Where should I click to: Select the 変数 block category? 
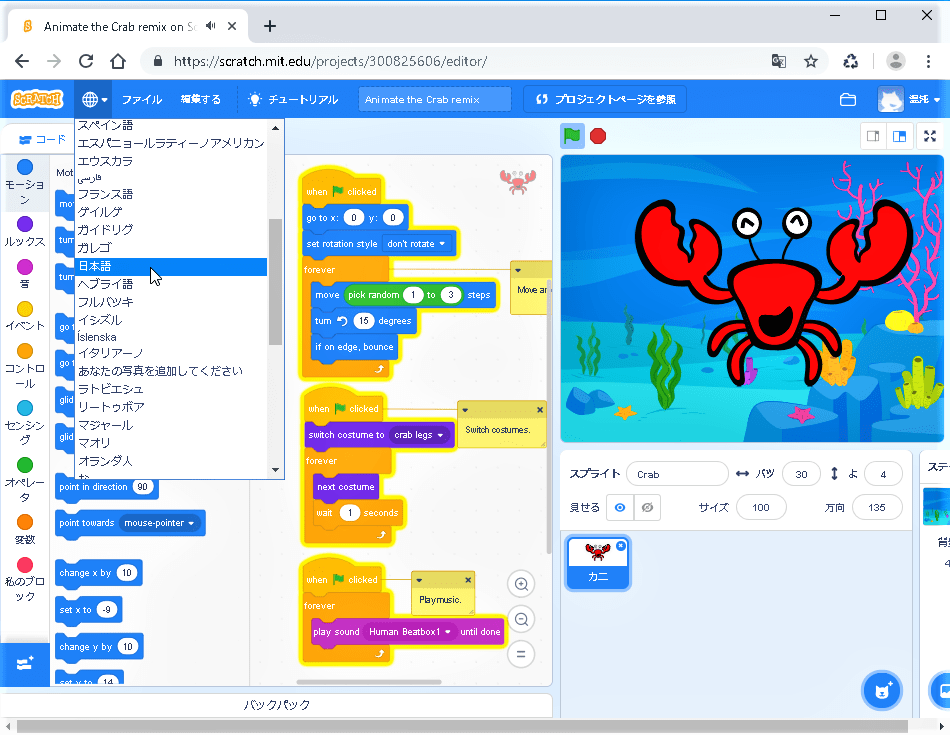25,530
